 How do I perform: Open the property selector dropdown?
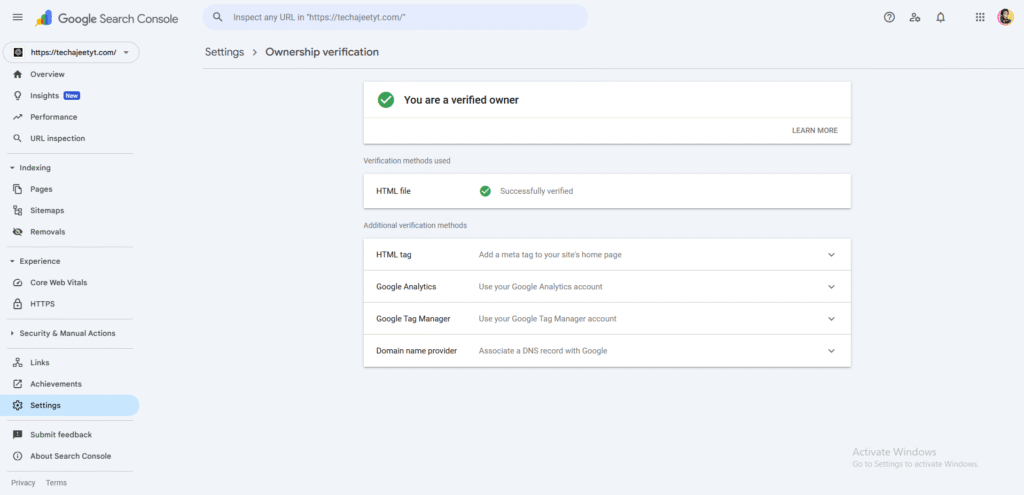click(70, 52)
